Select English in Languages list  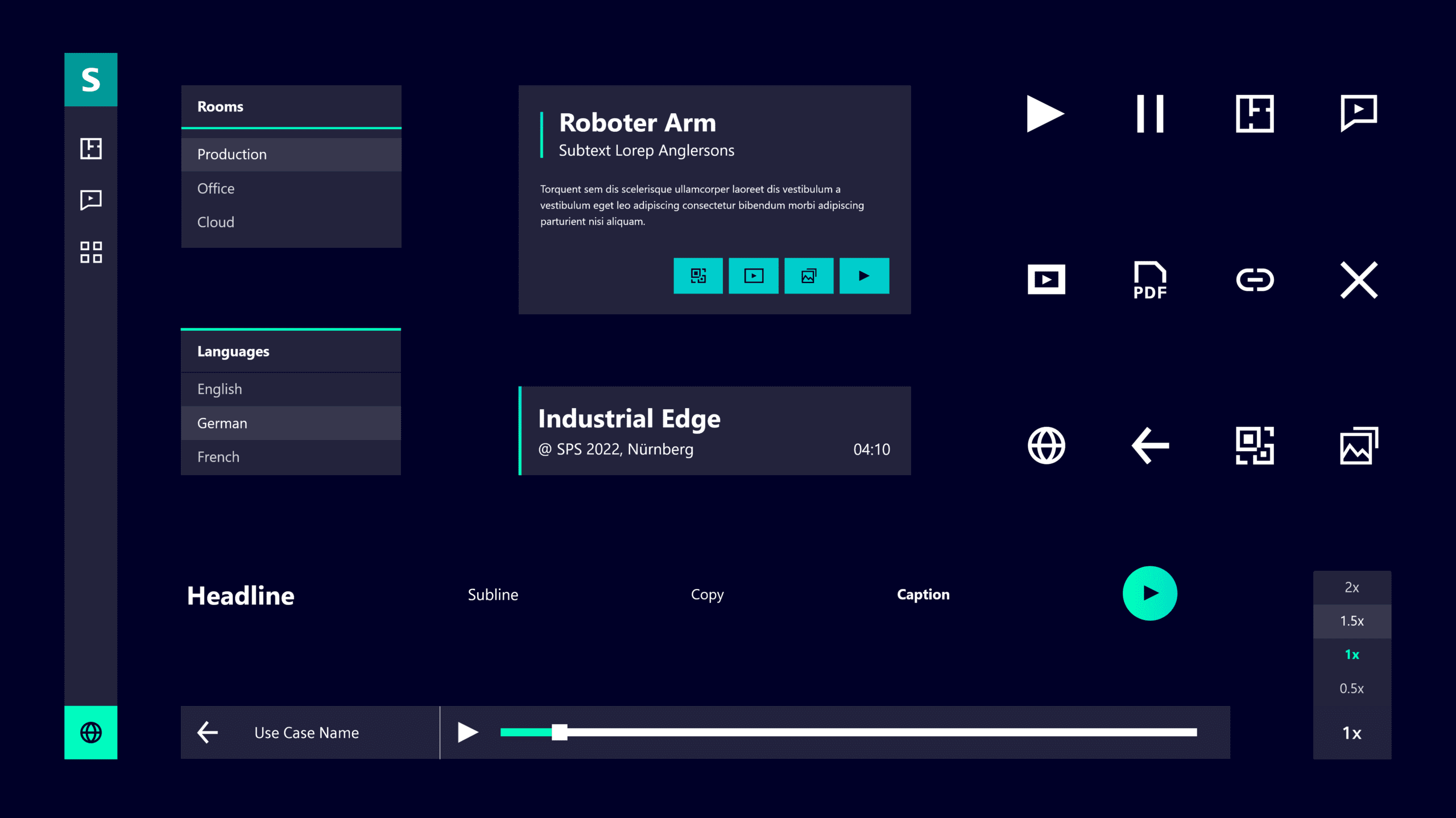coord(291,389)
